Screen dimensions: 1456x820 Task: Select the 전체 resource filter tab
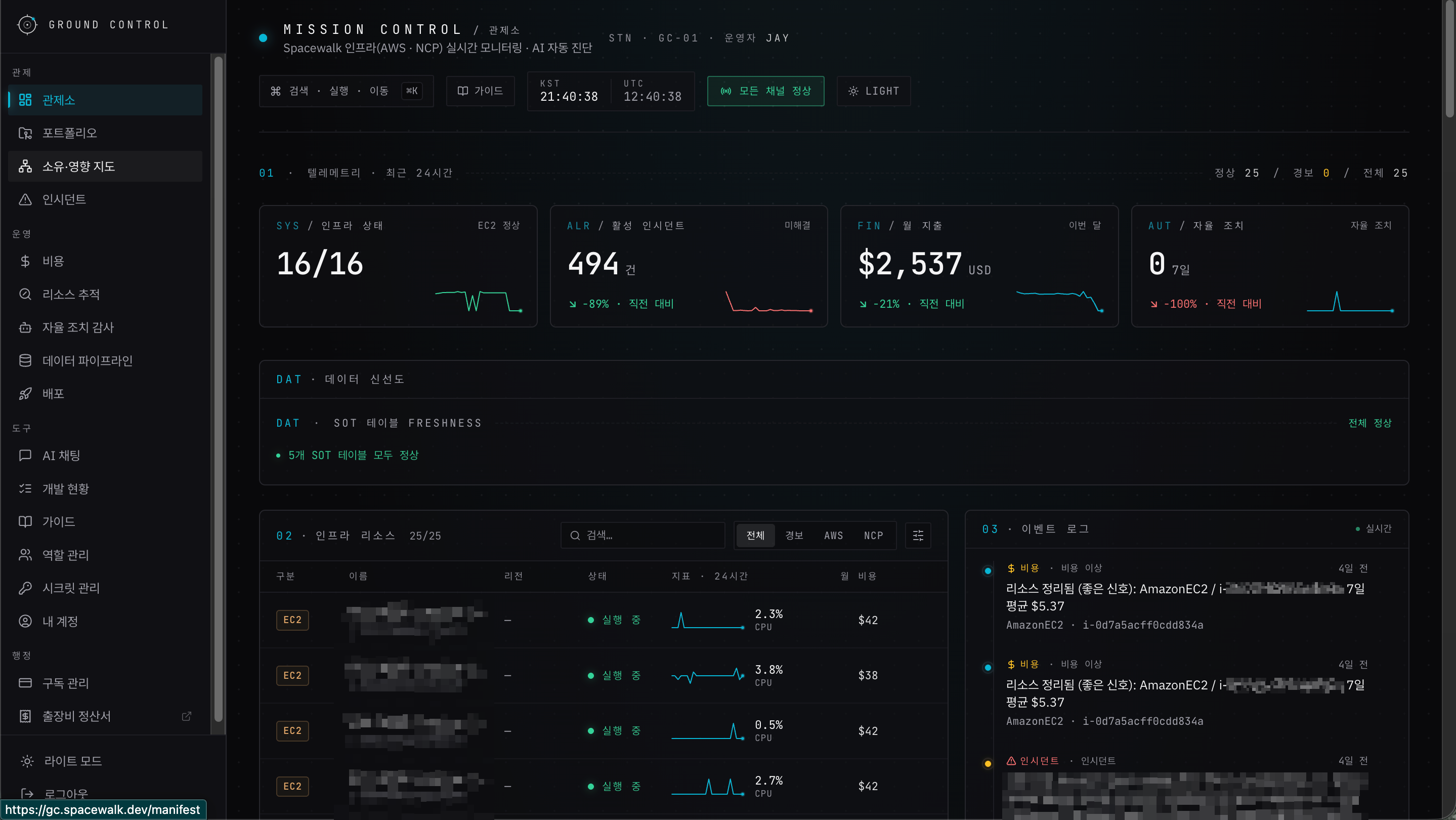pyautogui.click(x=755, y=536)
